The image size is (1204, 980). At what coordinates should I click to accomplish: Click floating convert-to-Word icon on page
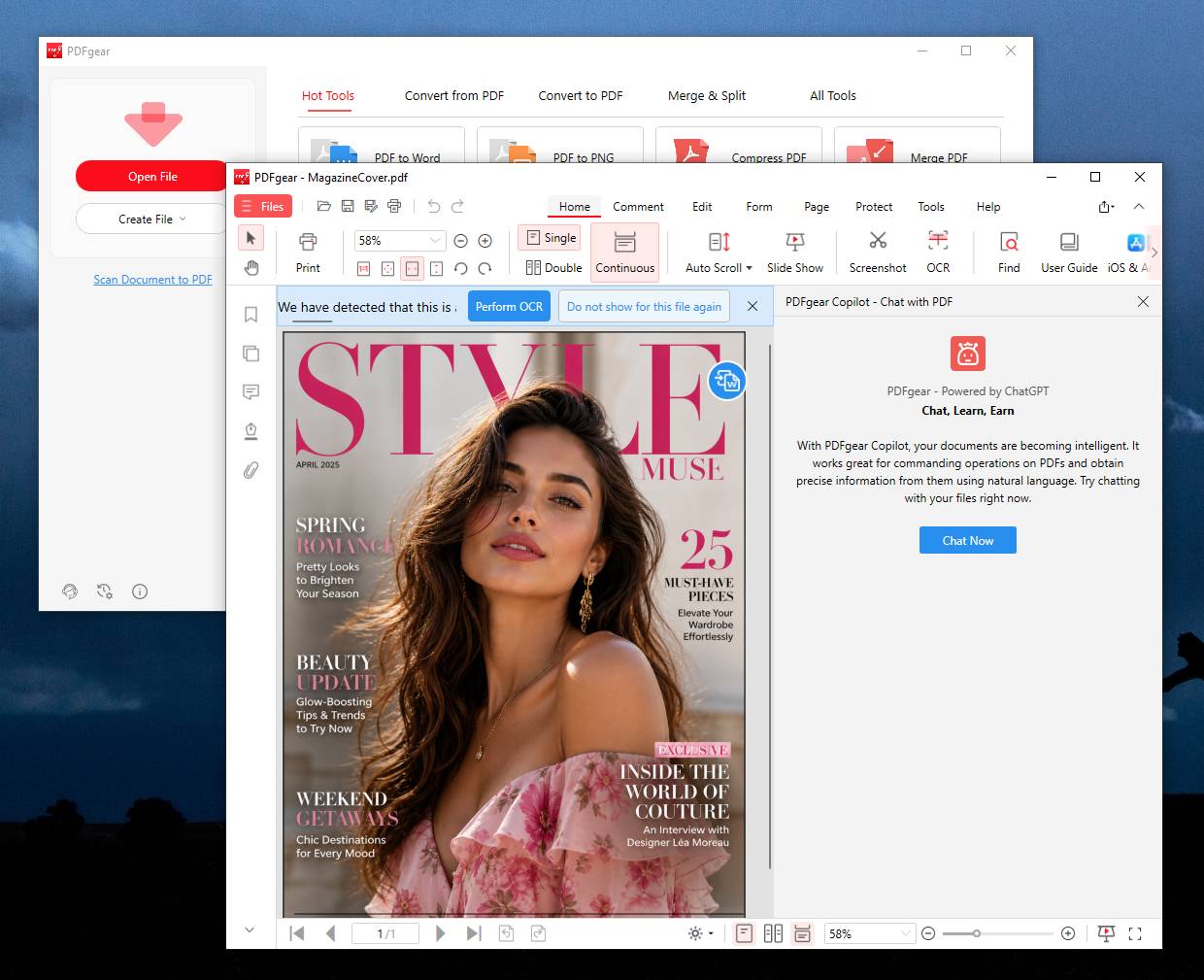click(x=726, y=381)
